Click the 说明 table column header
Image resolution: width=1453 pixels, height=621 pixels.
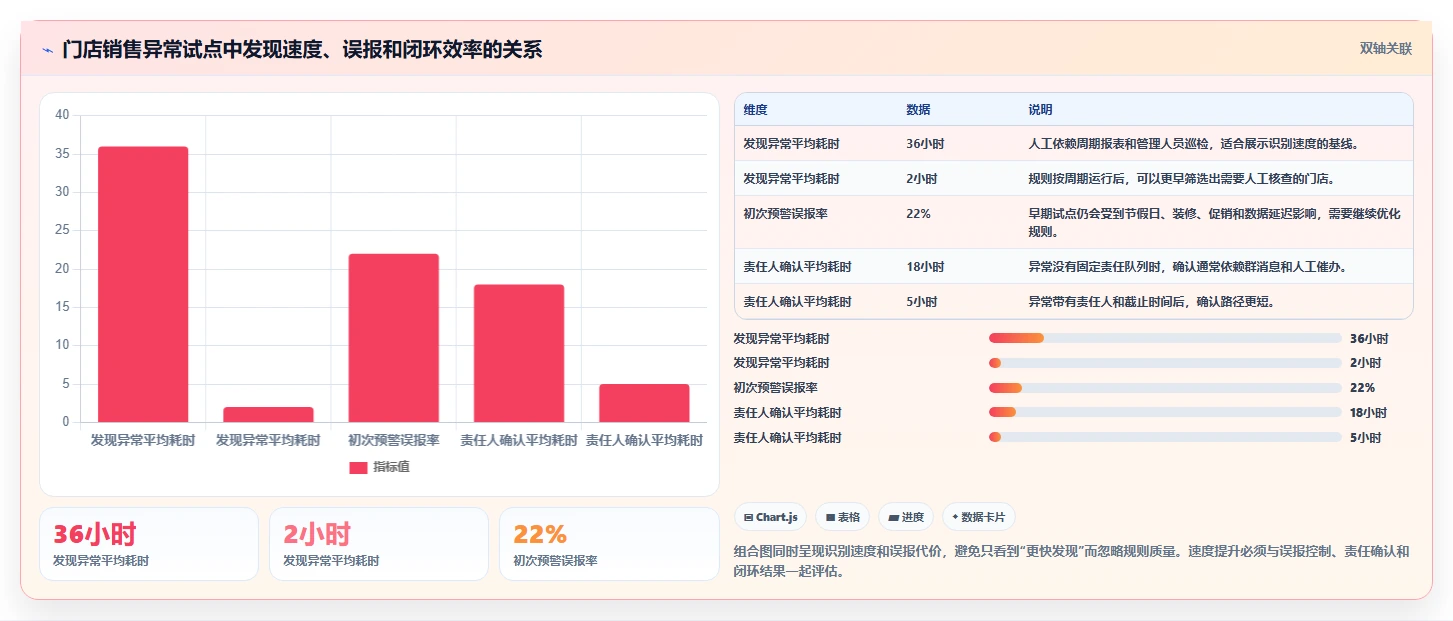click(1040, 110)
